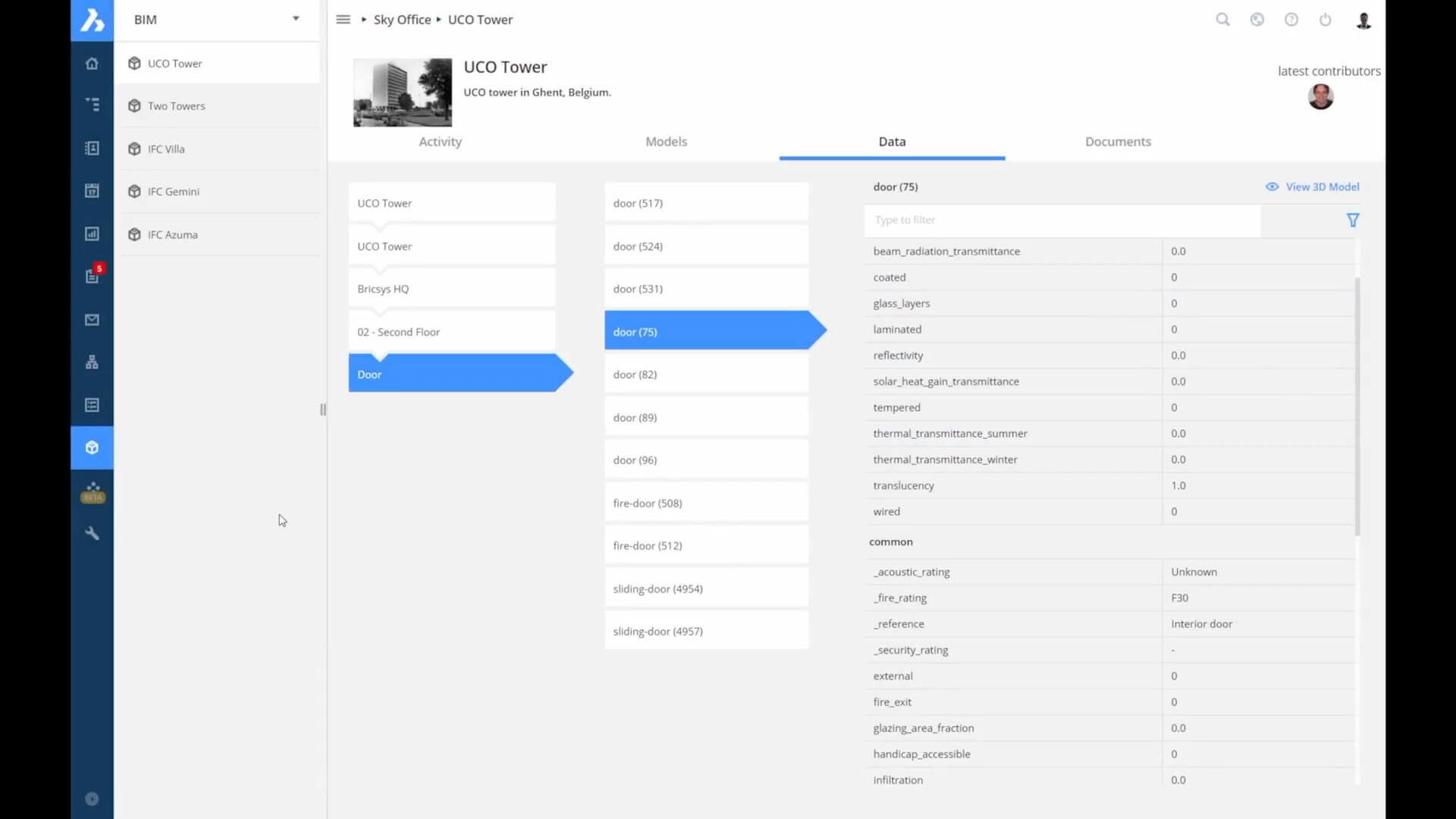The height and width of the screenshot is (819, 1456).
Task: Click the calendar icon in sidebar
Action: point(92,191)
